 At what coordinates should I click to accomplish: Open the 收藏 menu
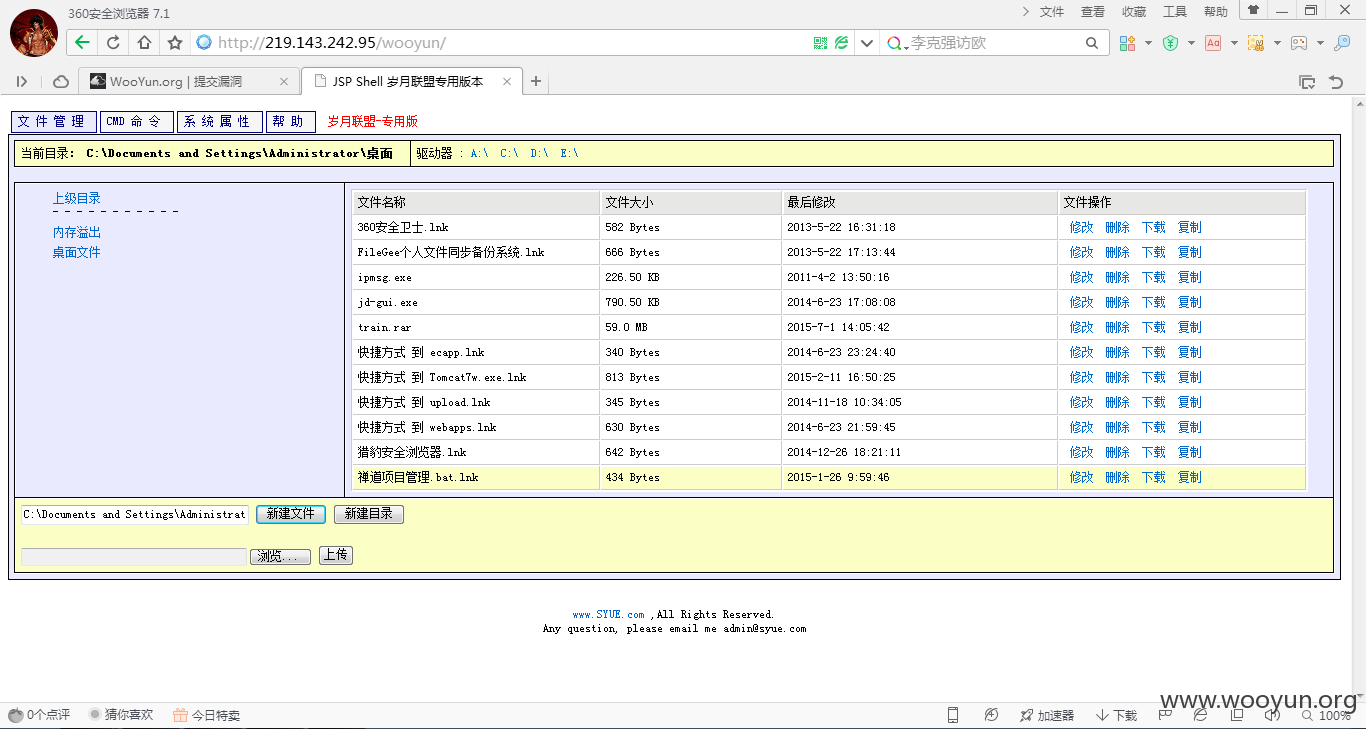(x=1134, y=12)
